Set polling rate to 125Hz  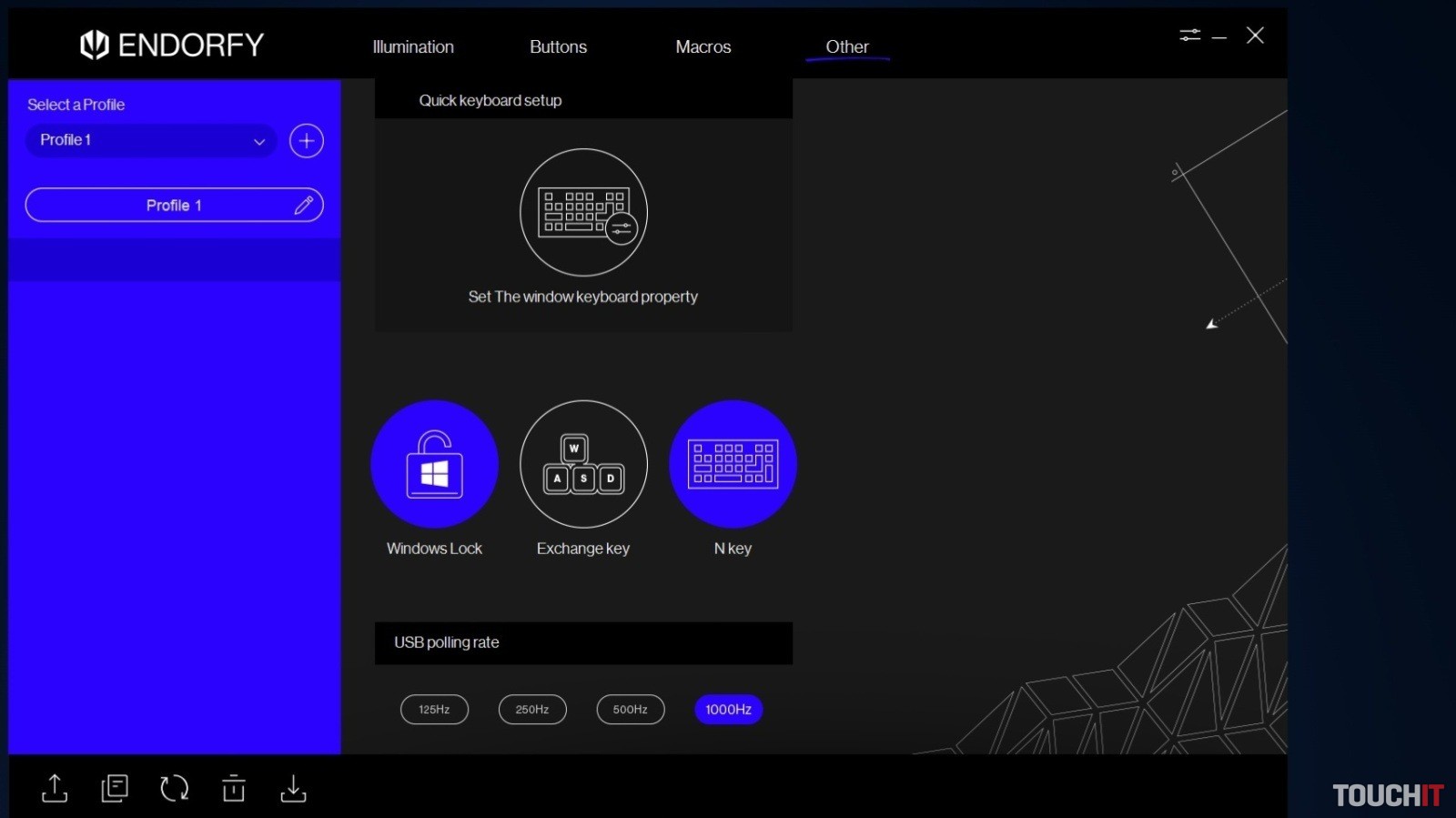(x=434, y=710)
